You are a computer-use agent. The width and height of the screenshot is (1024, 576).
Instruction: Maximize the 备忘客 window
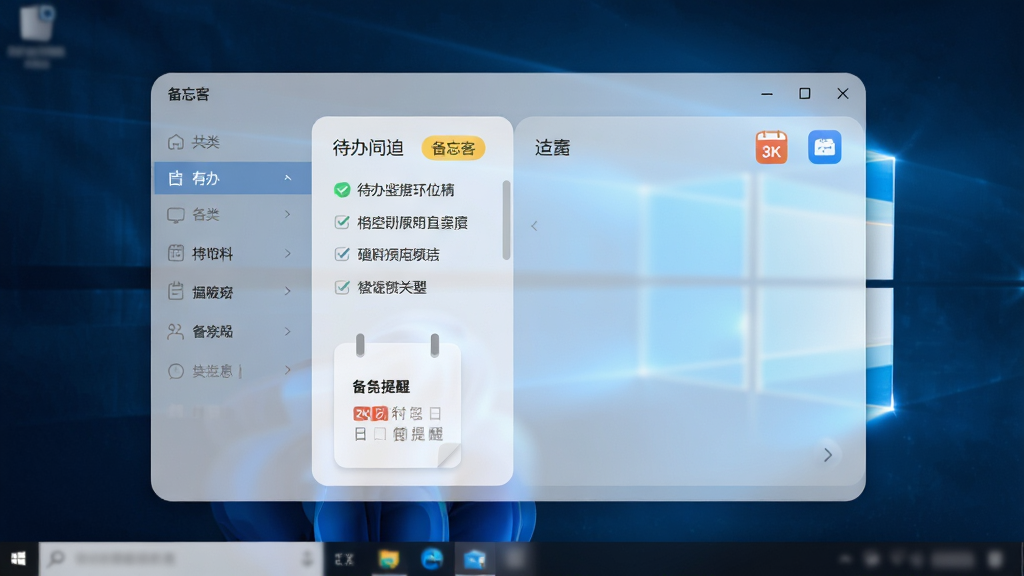[805, 93]
